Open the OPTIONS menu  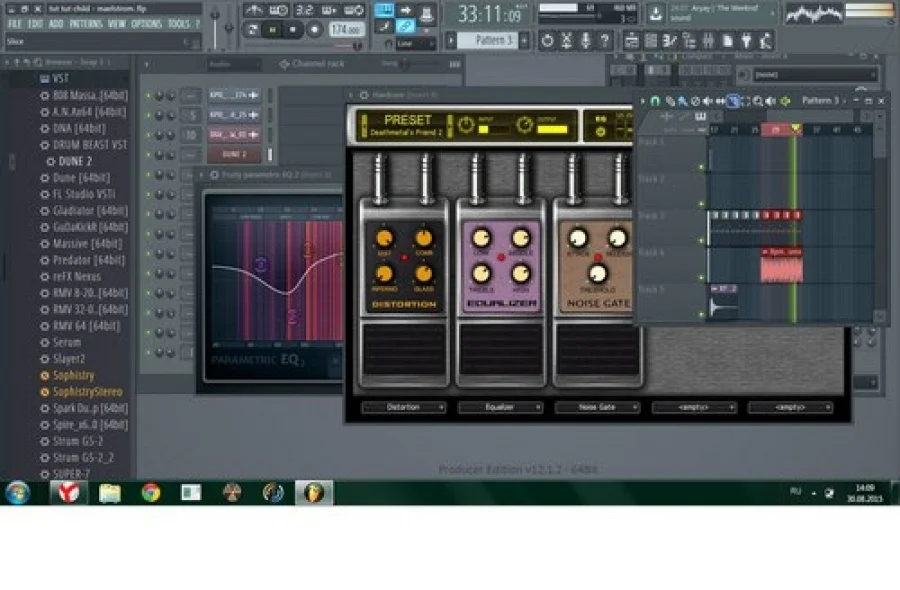click(x=146, y=24)
